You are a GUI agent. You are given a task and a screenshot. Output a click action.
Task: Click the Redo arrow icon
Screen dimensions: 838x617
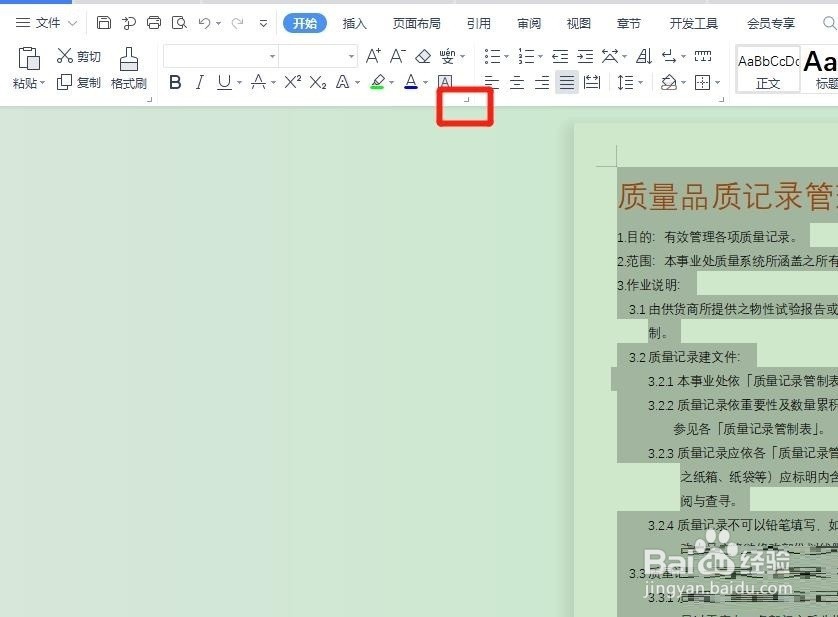pyautogui.click(x=238, y=23)
